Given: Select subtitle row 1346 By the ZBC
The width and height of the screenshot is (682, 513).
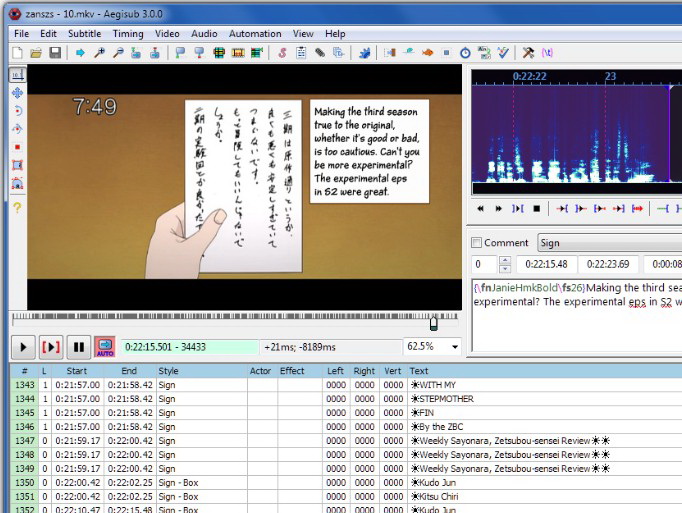Looking at the screenshot, I should [x=346, y=426].
